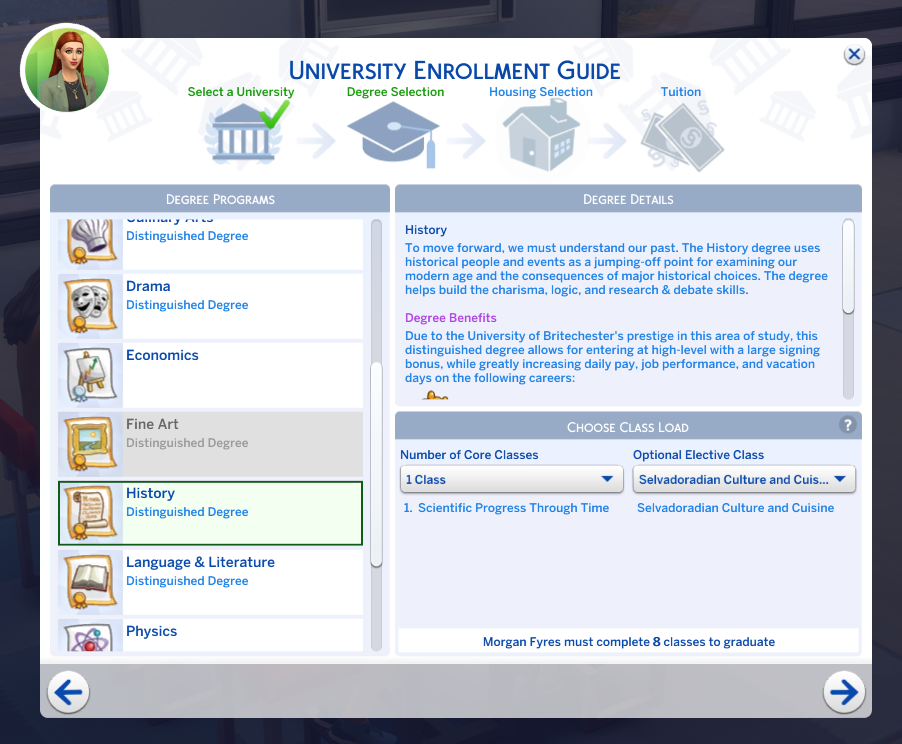
Task: Click the Culinary Arts chef hat icon
Action: pyautogui.click(x=91, y=243)
